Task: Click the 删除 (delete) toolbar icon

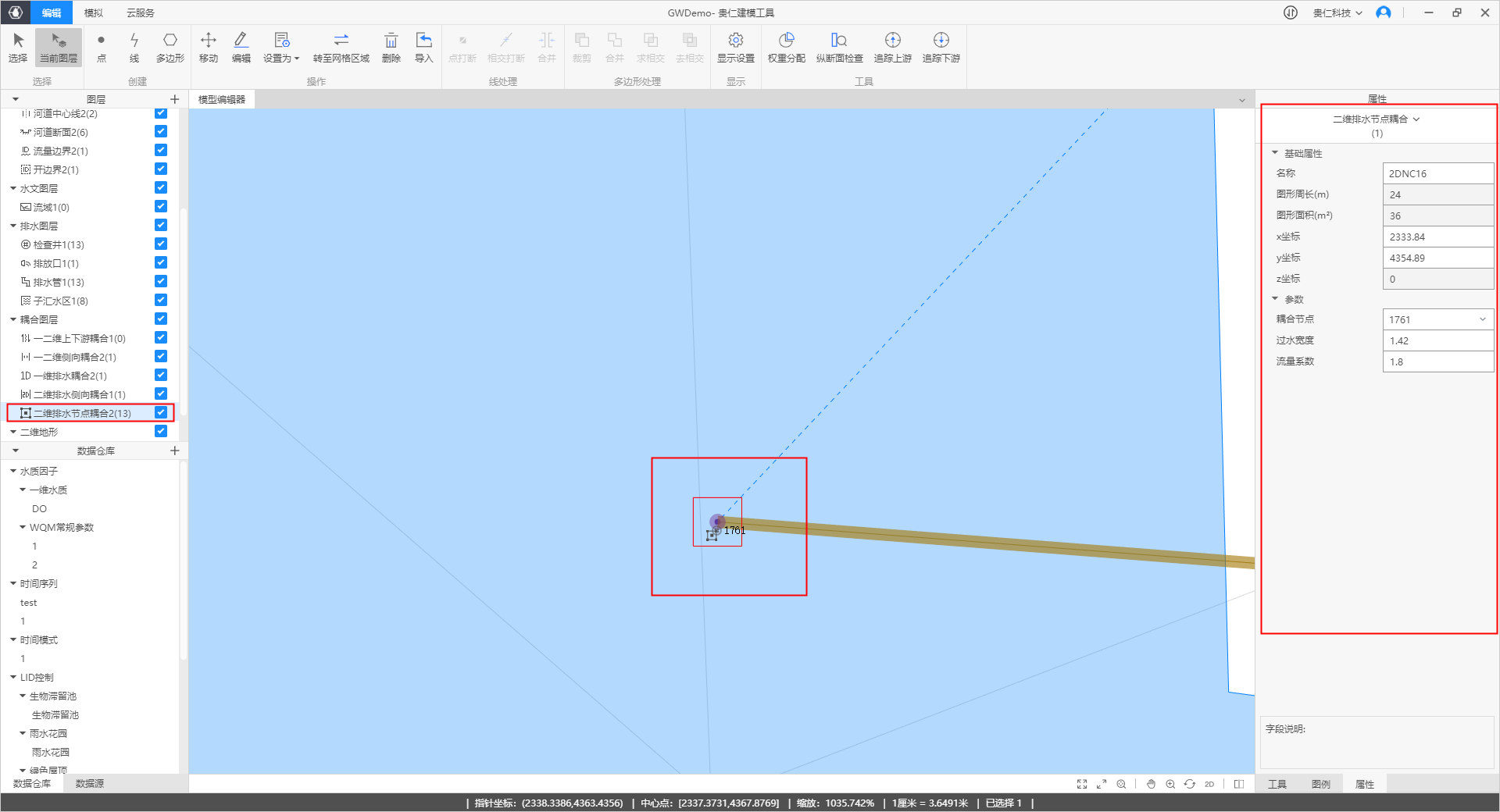Action: point(391,47)
